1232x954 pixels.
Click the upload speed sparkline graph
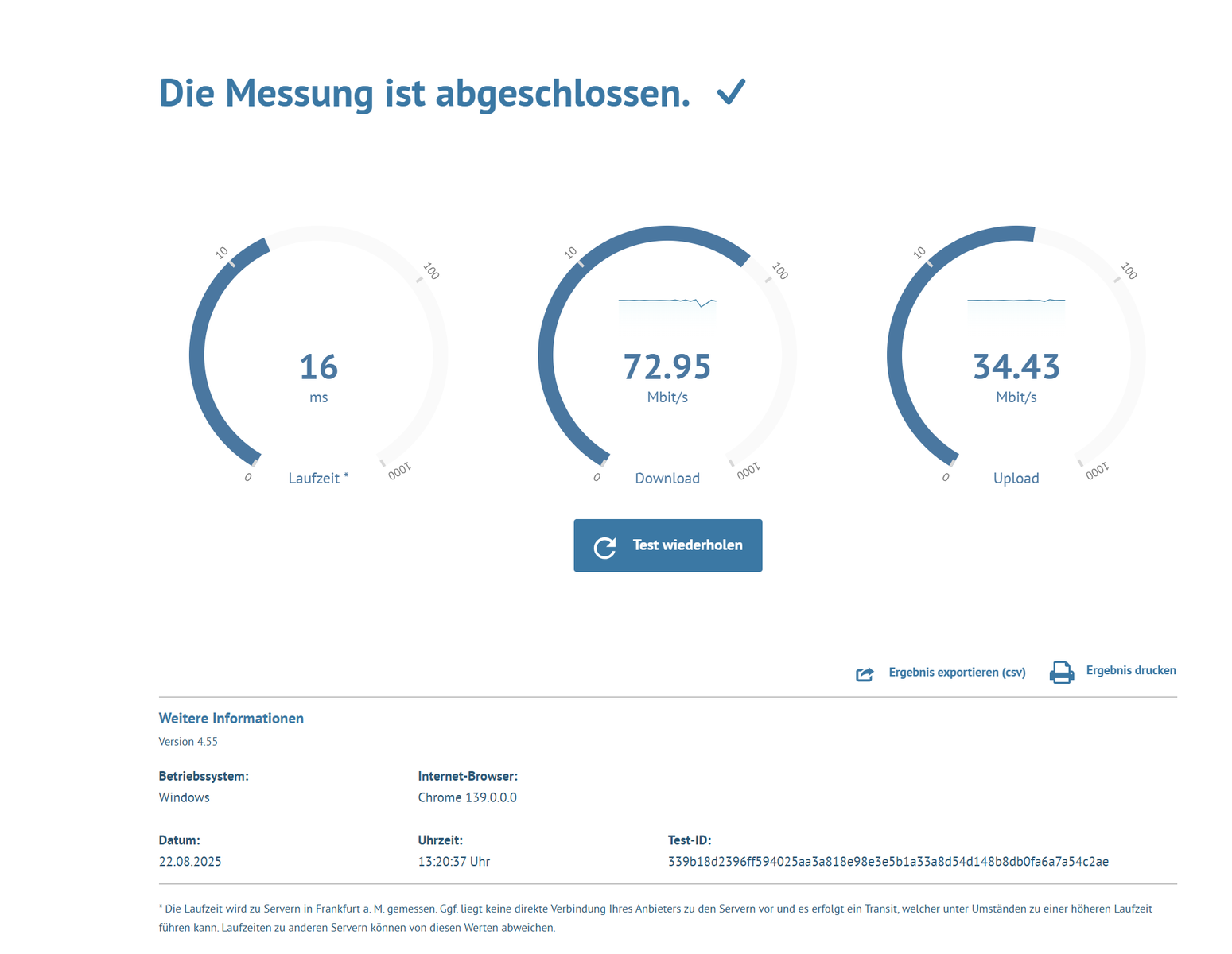point(1016,306)
